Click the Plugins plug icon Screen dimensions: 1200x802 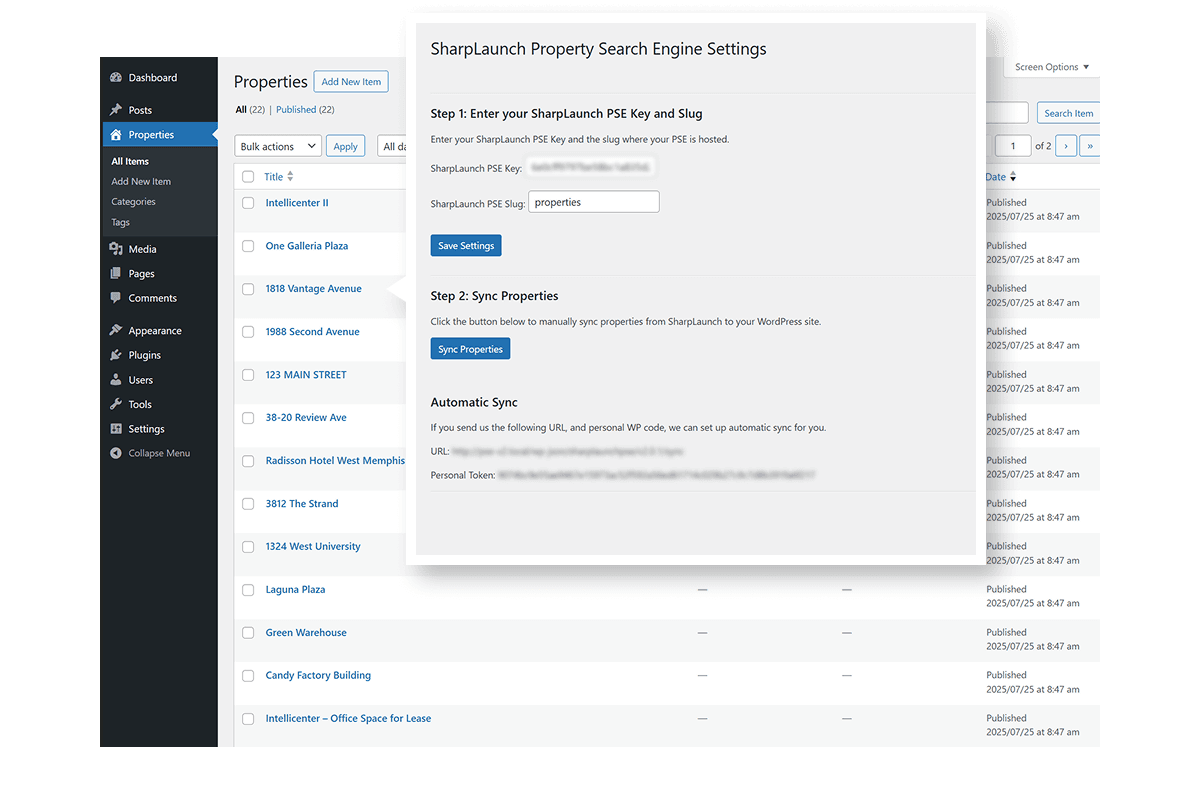(x=116, y=355)
